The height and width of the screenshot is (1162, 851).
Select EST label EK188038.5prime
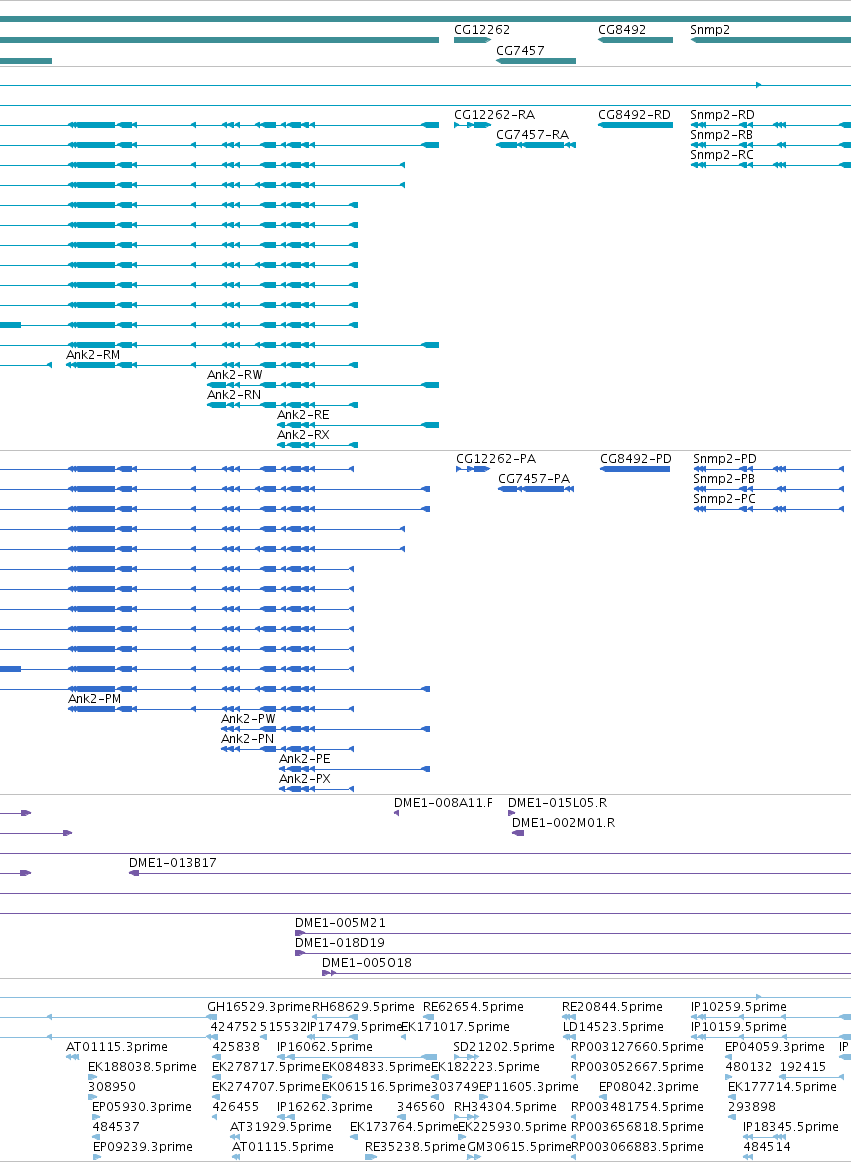click(142, 1066)
